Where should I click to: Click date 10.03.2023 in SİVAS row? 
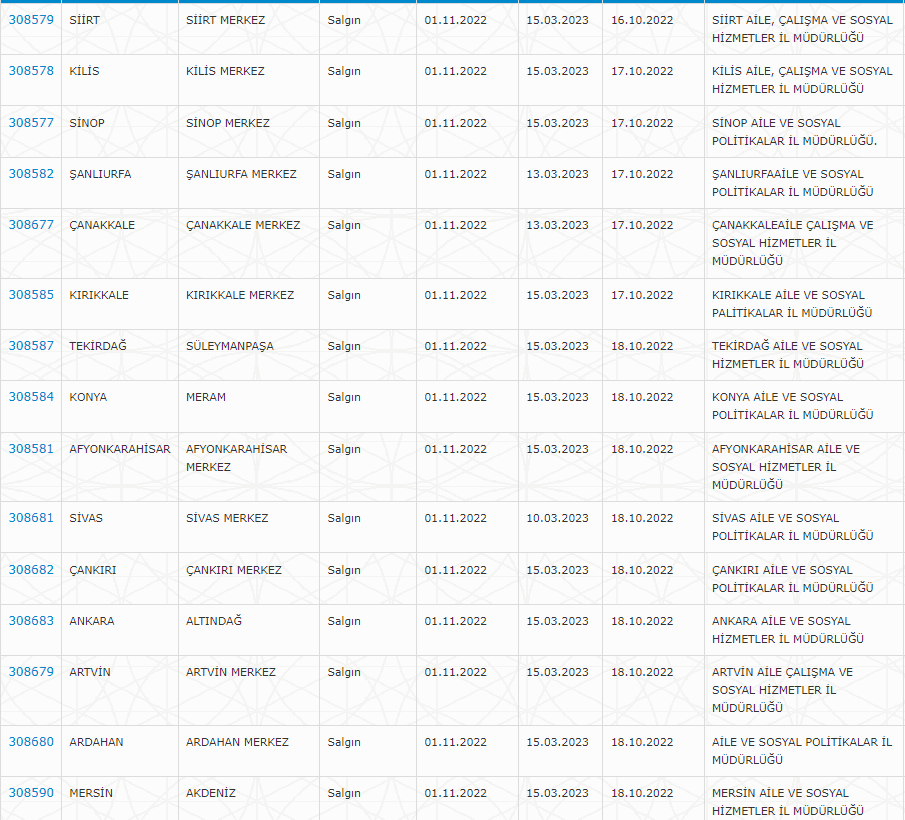click(557, 518)
